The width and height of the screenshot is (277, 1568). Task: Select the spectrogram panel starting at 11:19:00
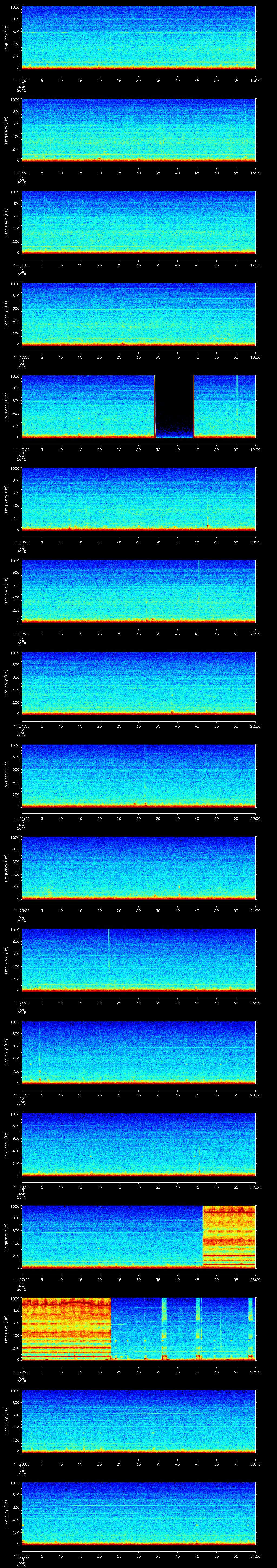coord(139,499)
